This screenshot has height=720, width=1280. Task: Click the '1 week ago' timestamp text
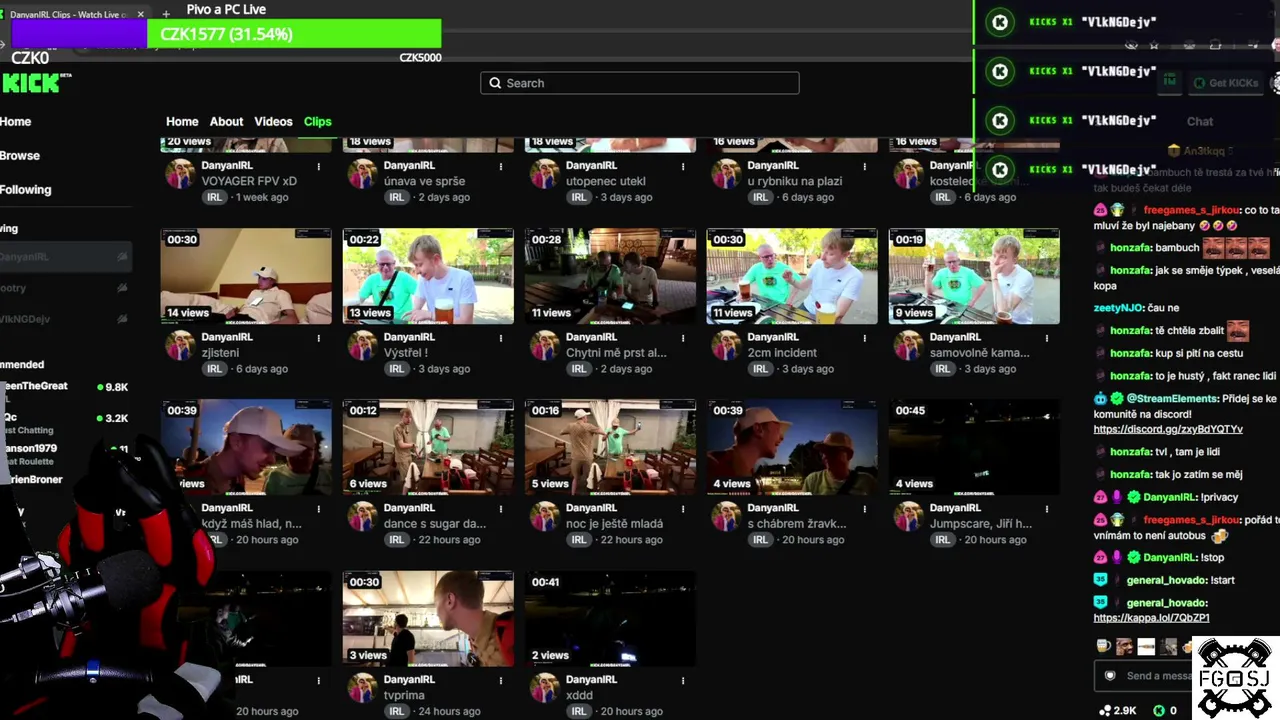tap(262, 197)
